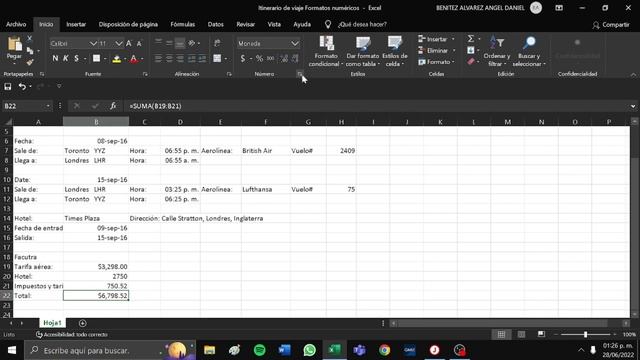Switch to the Fórmulas tab
Screen dimensions: 640x360
click(182, 24)
